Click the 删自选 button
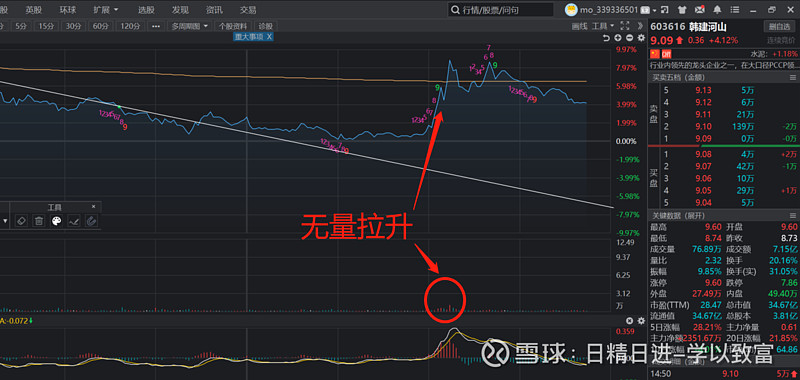 pyautogui.click(x=779, y=27)
